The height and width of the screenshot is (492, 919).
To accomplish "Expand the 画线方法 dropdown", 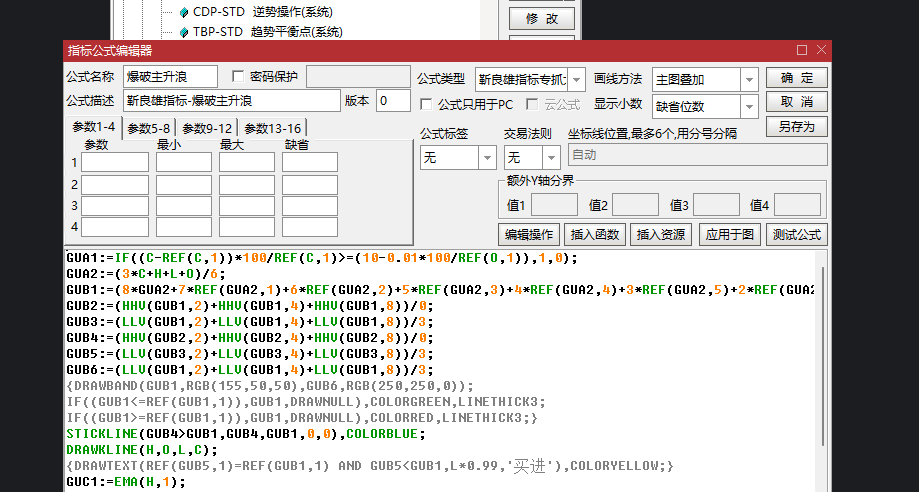I will (x=749, y=78).
